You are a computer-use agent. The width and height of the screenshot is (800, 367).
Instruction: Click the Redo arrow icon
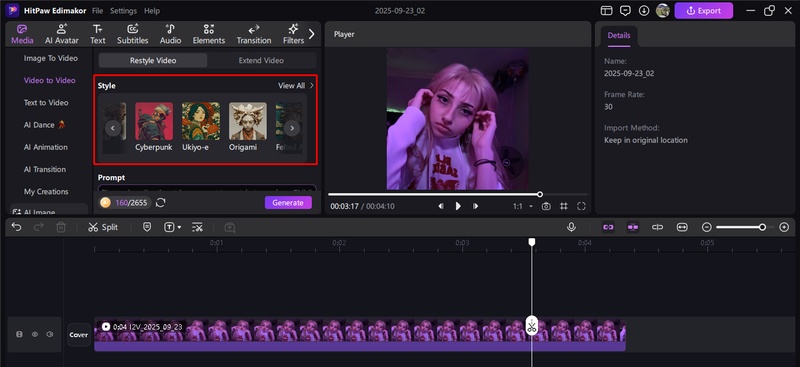pyautogui.click(x=38, y=227)
